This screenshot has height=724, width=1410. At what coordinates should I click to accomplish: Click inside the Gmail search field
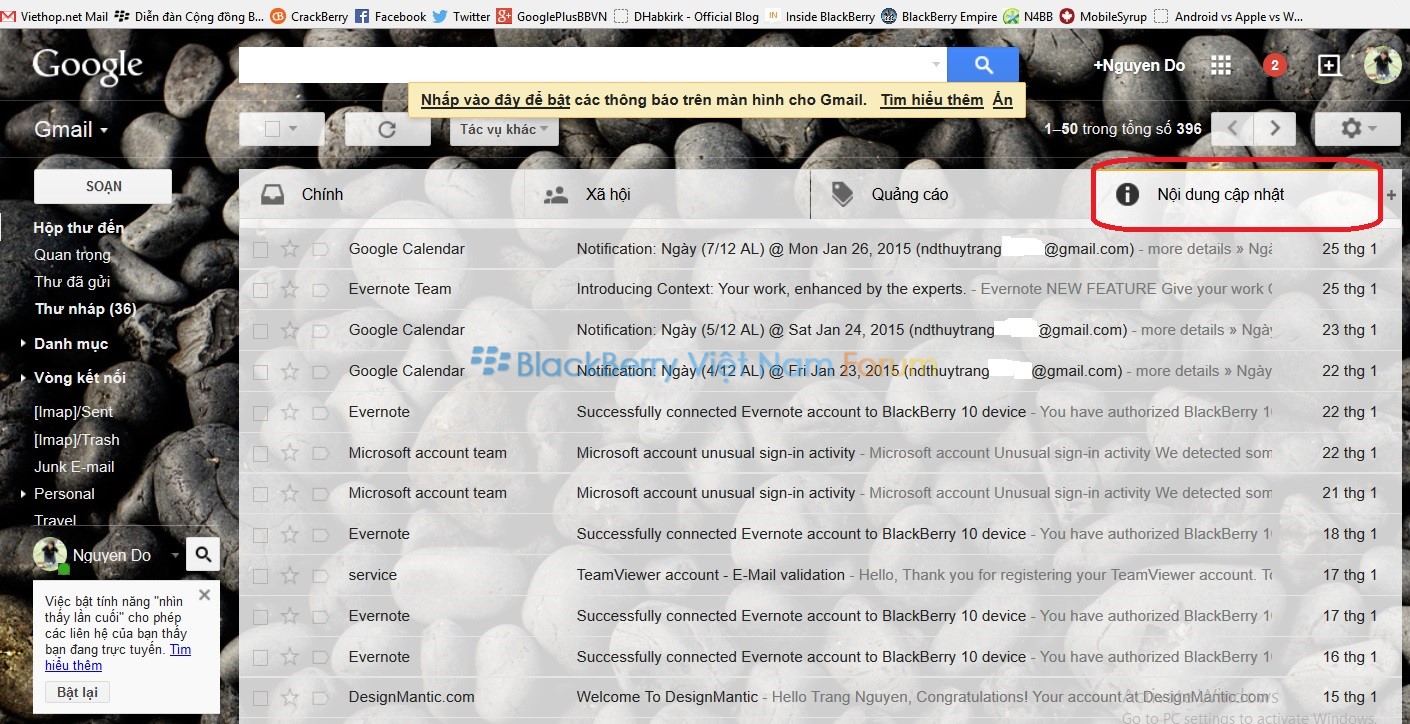(584, 65)
